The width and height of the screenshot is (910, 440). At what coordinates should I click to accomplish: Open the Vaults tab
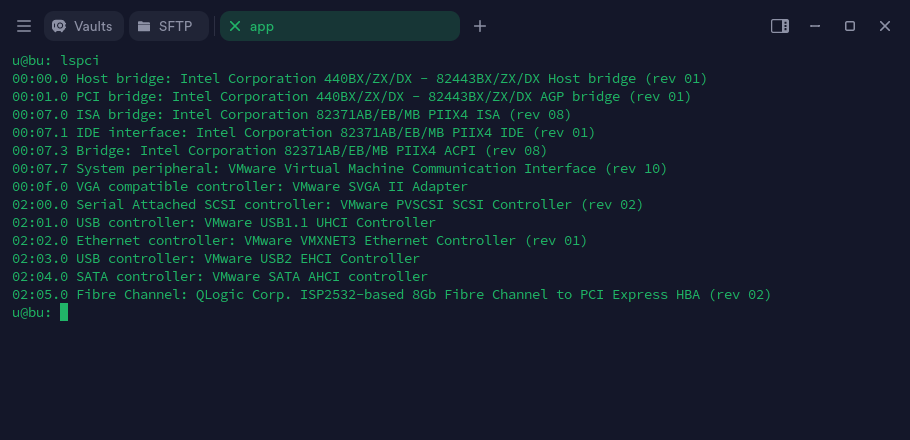pos(84,26)
